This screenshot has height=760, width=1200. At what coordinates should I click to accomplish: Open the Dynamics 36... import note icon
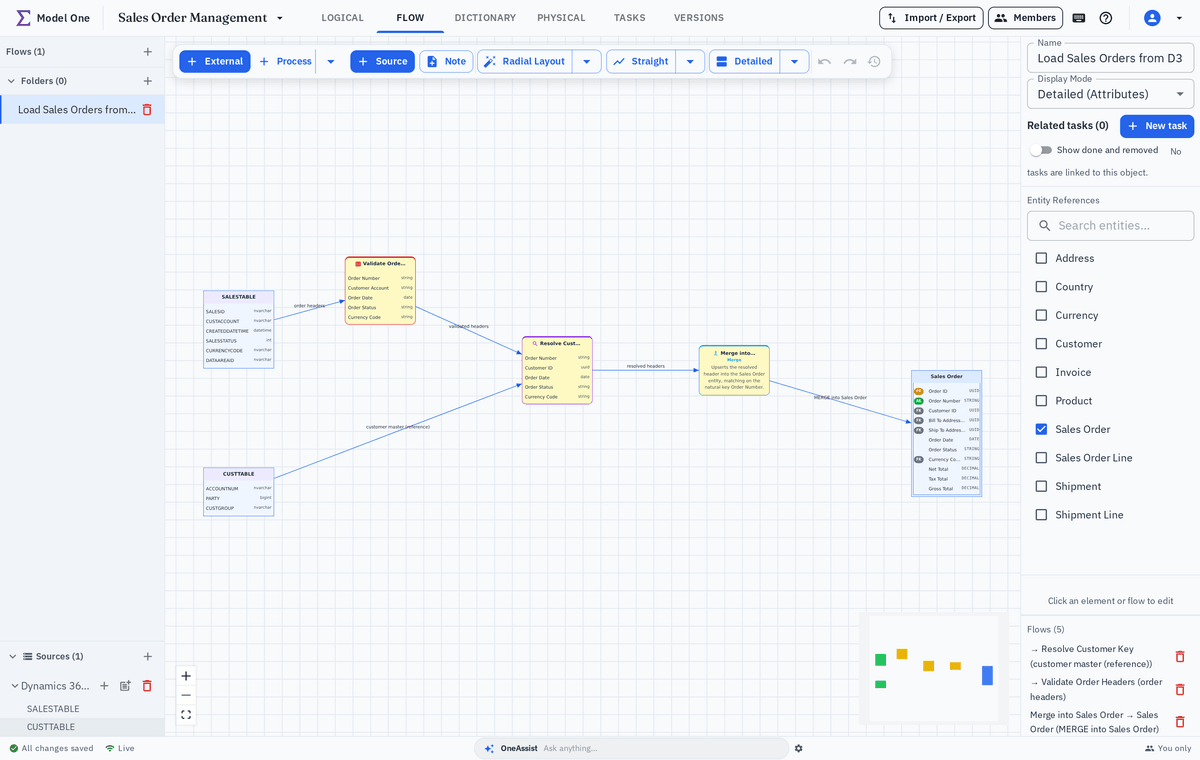click(x=125, y=686)
